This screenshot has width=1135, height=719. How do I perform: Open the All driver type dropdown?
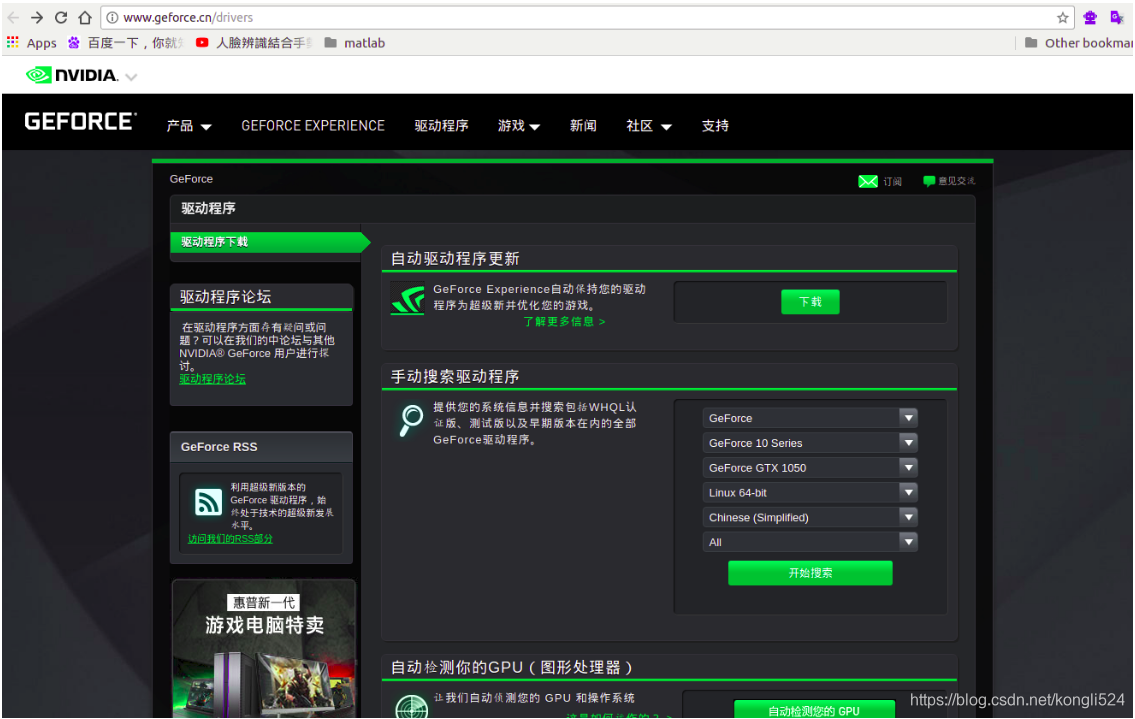click(810, 542)
